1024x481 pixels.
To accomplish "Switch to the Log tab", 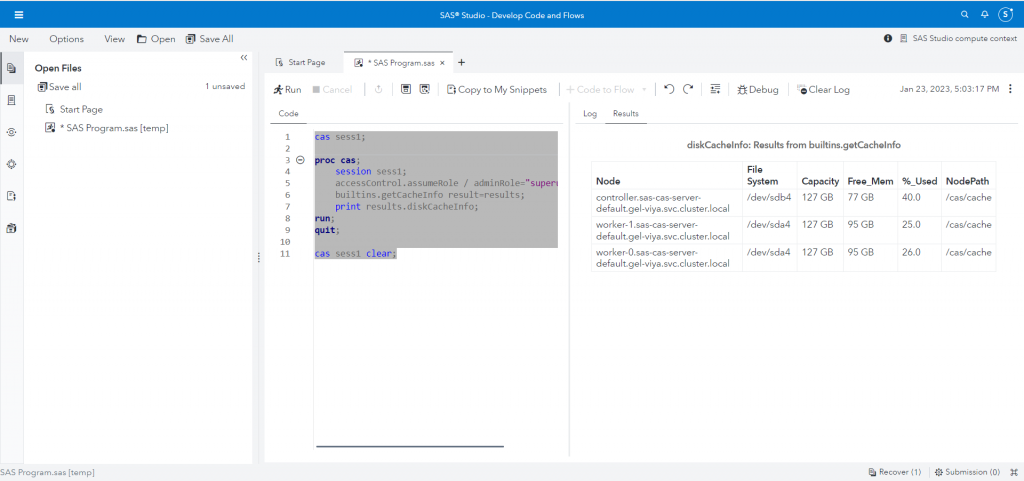I will click(590, 114).
